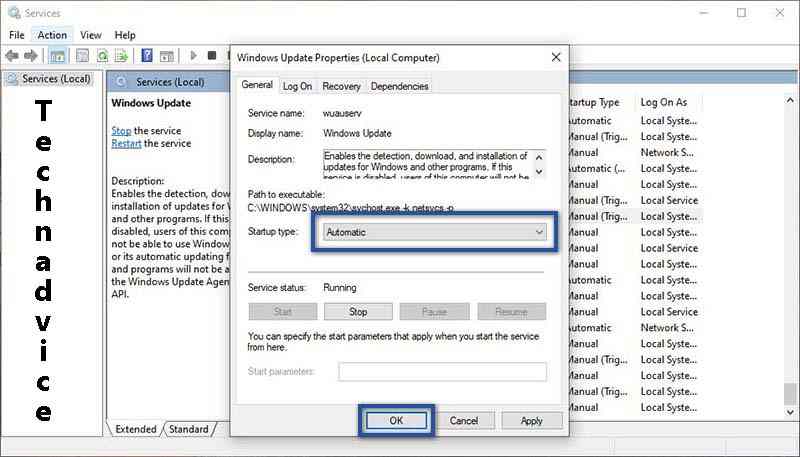Open the Properties toolbar icon
800x457 pixels.
click(x=82, y=56)
